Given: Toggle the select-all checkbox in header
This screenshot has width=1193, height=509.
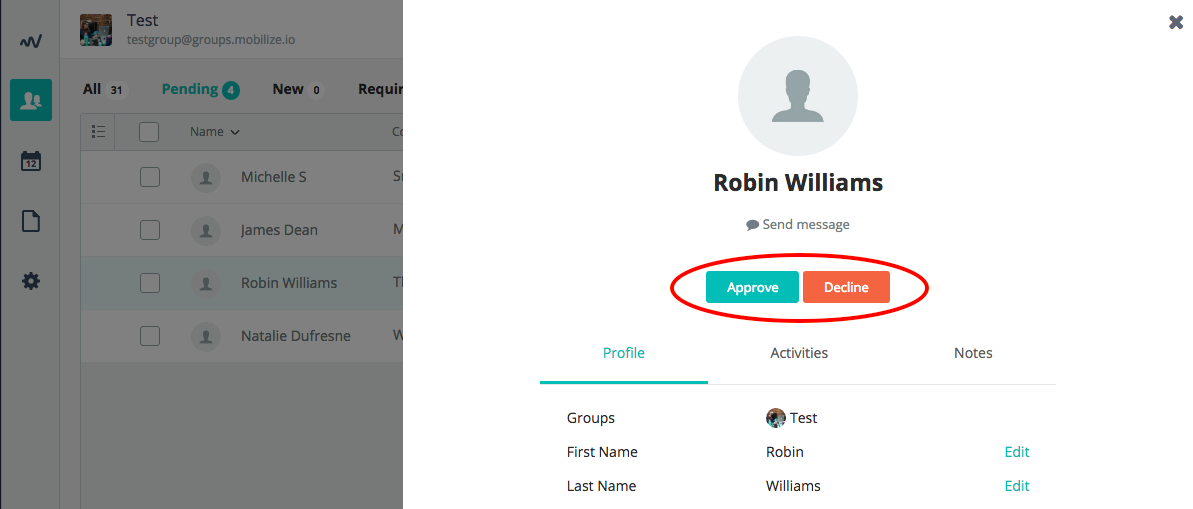Looking at the screenshot, I should (x=149, y=132).
